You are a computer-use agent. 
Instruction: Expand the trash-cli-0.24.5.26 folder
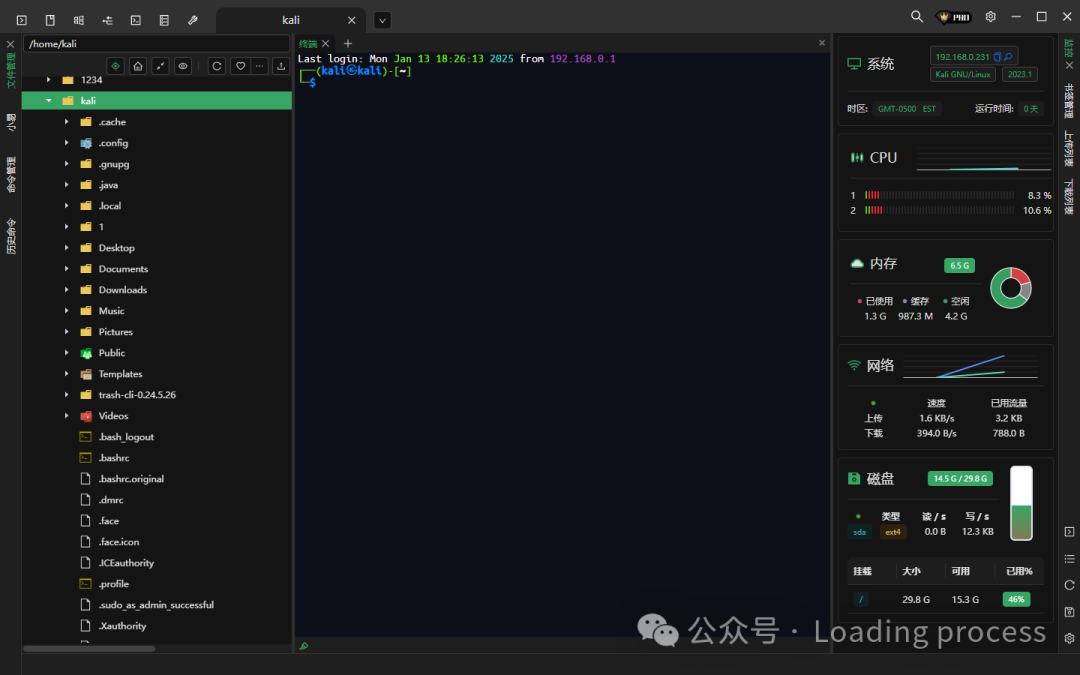click(x=67, y=395)
